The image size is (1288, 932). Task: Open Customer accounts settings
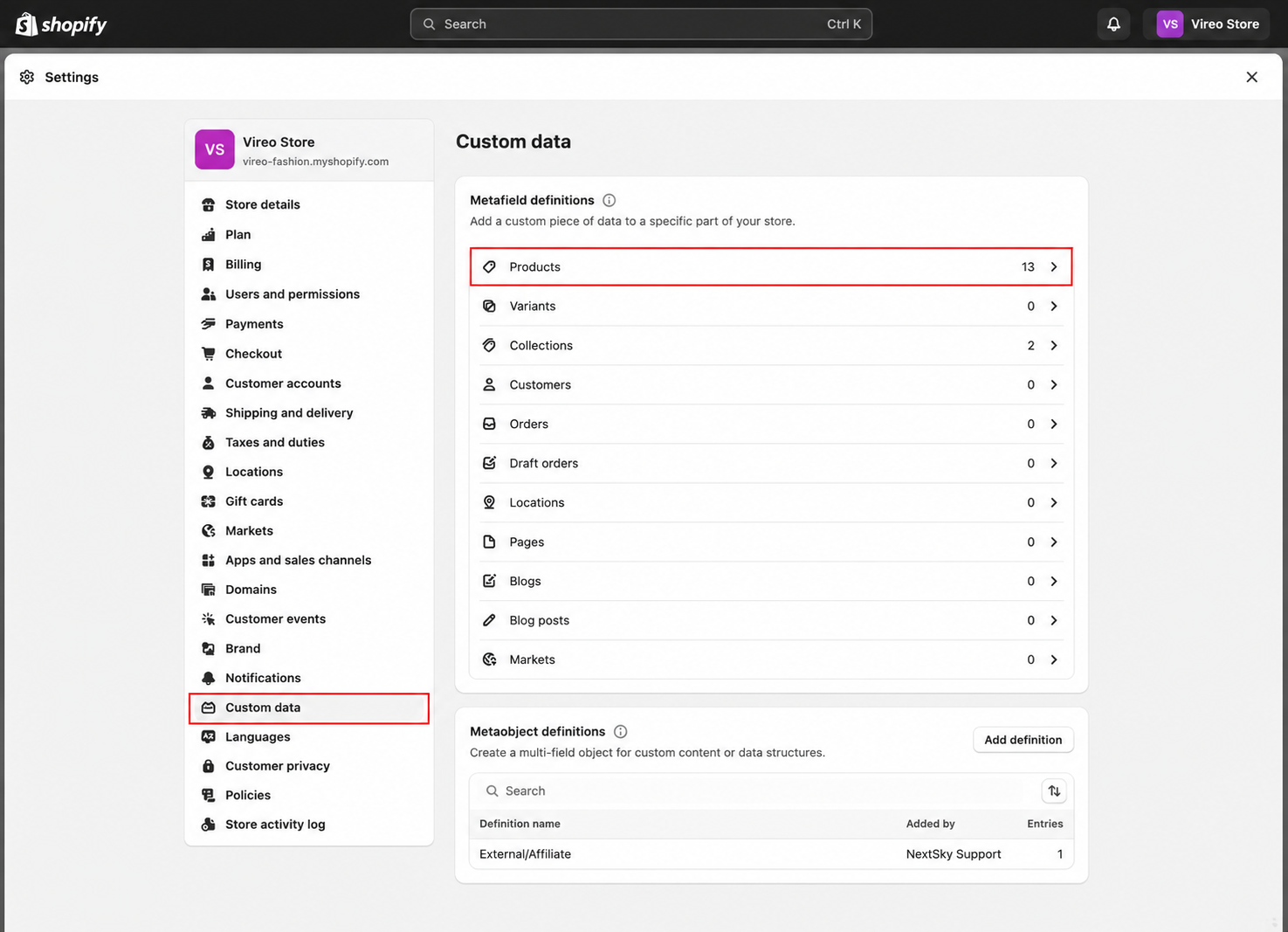point(308,383)
